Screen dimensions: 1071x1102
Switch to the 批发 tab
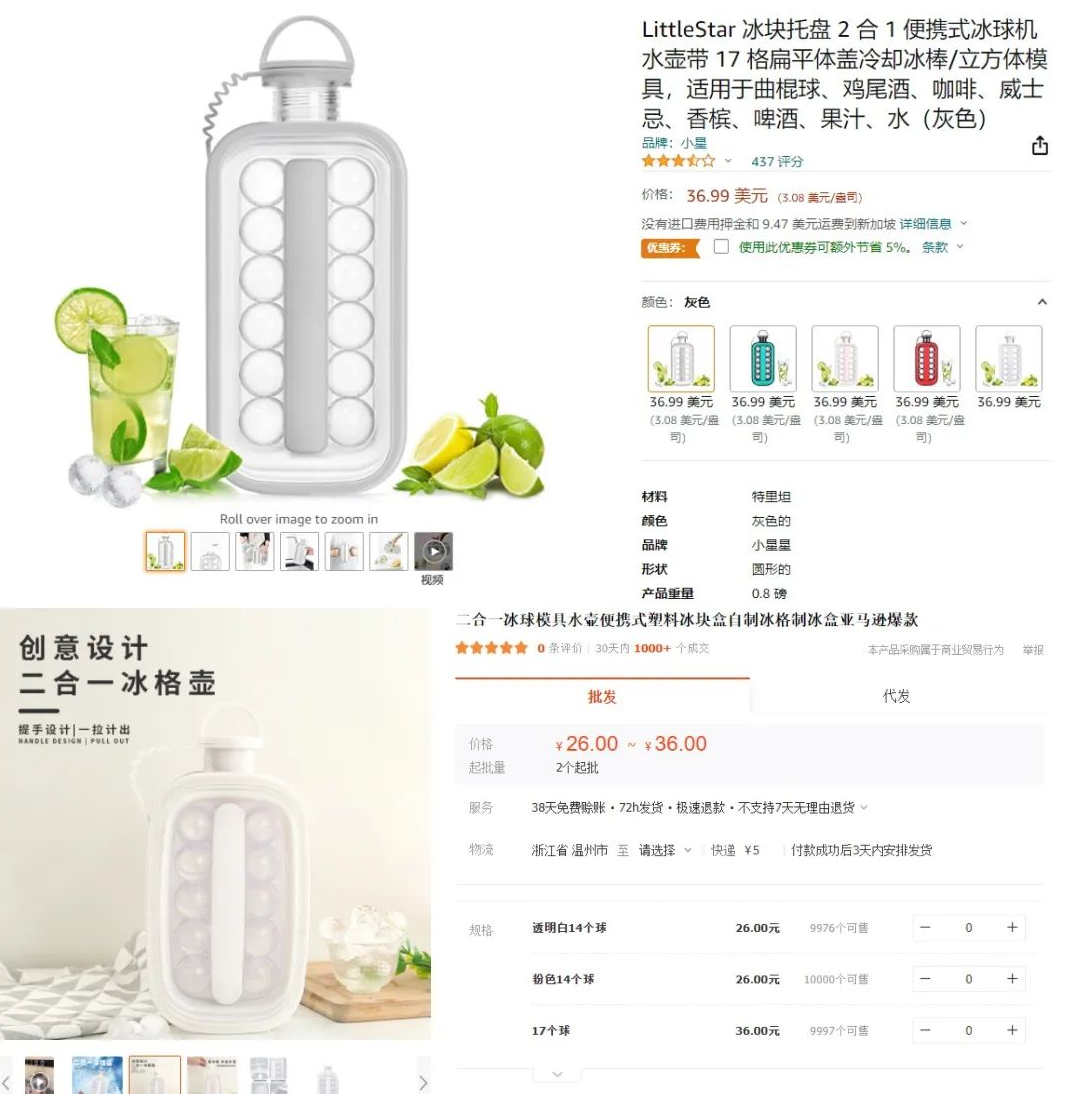pos(602,696)
